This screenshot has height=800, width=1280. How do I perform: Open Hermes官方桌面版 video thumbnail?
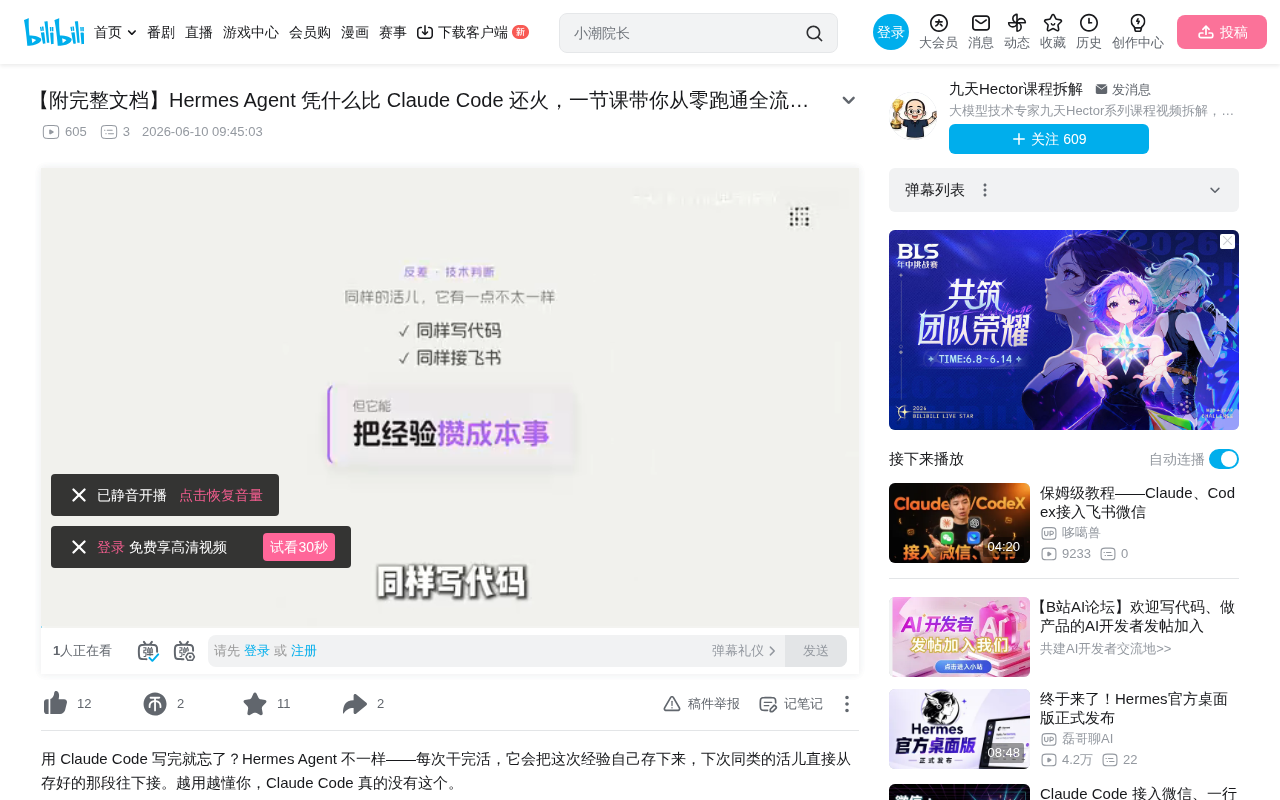click(959, 729)
